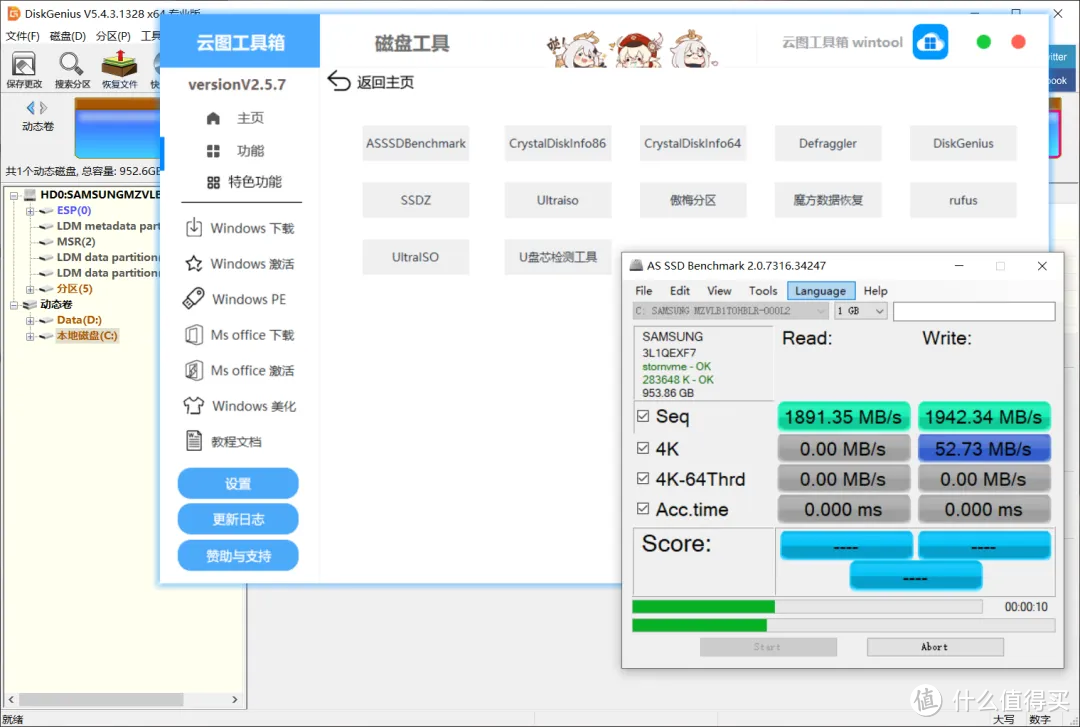This screenshot has height=727, width=1080.
Task: Launch CrystalDiskInfo64 from disk tools
Action: (x=692, y=143)
